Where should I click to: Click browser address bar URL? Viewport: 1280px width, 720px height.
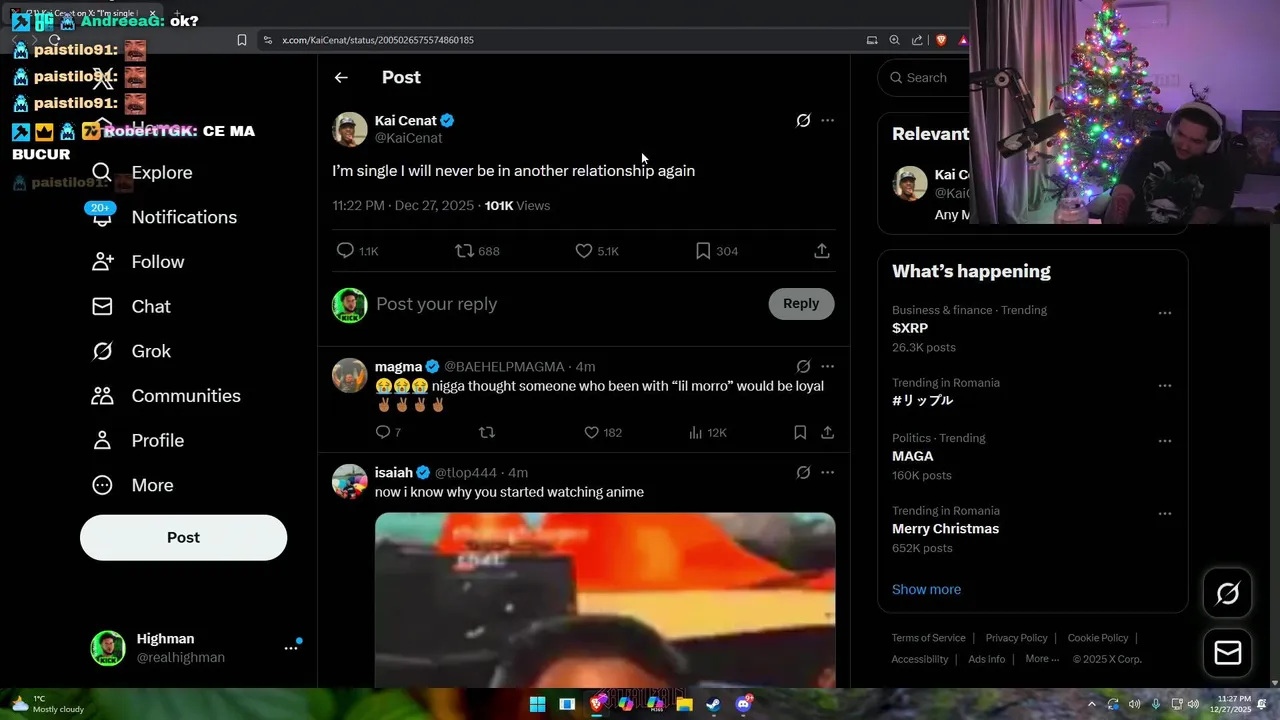378,40
